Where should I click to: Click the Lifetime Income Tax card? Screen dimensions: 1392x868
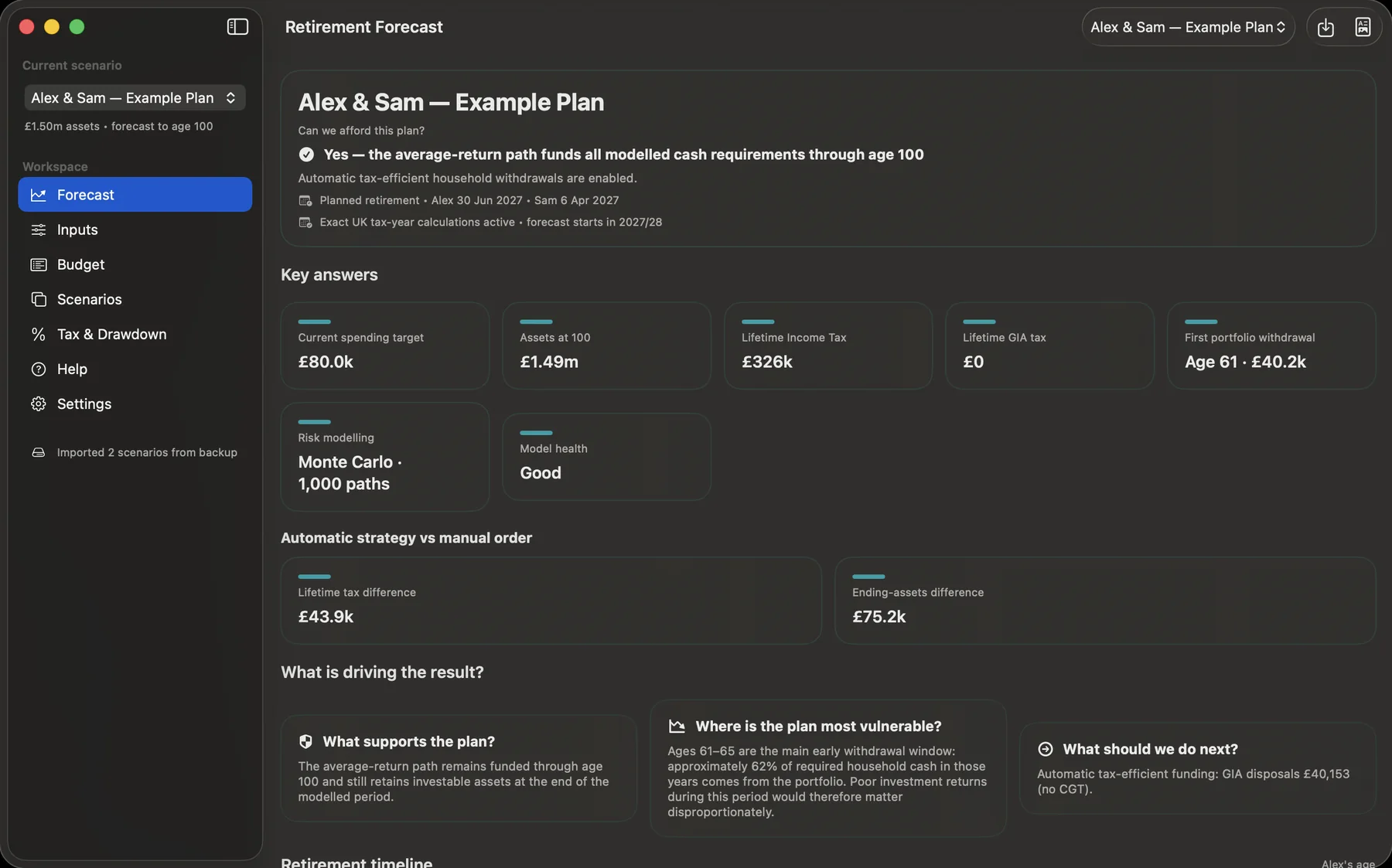click(x=828, y=345)
